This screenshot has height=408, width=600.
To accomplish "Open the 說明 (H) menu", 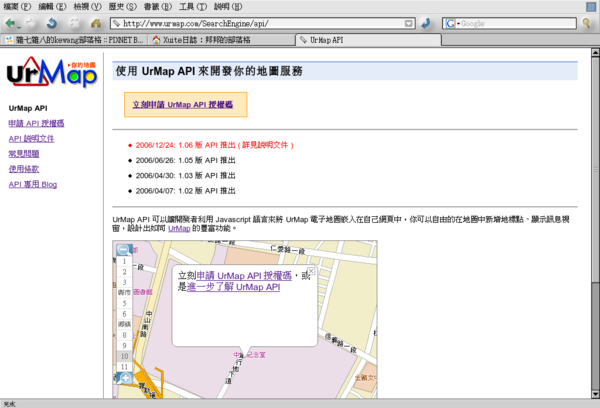I will 228,7.
